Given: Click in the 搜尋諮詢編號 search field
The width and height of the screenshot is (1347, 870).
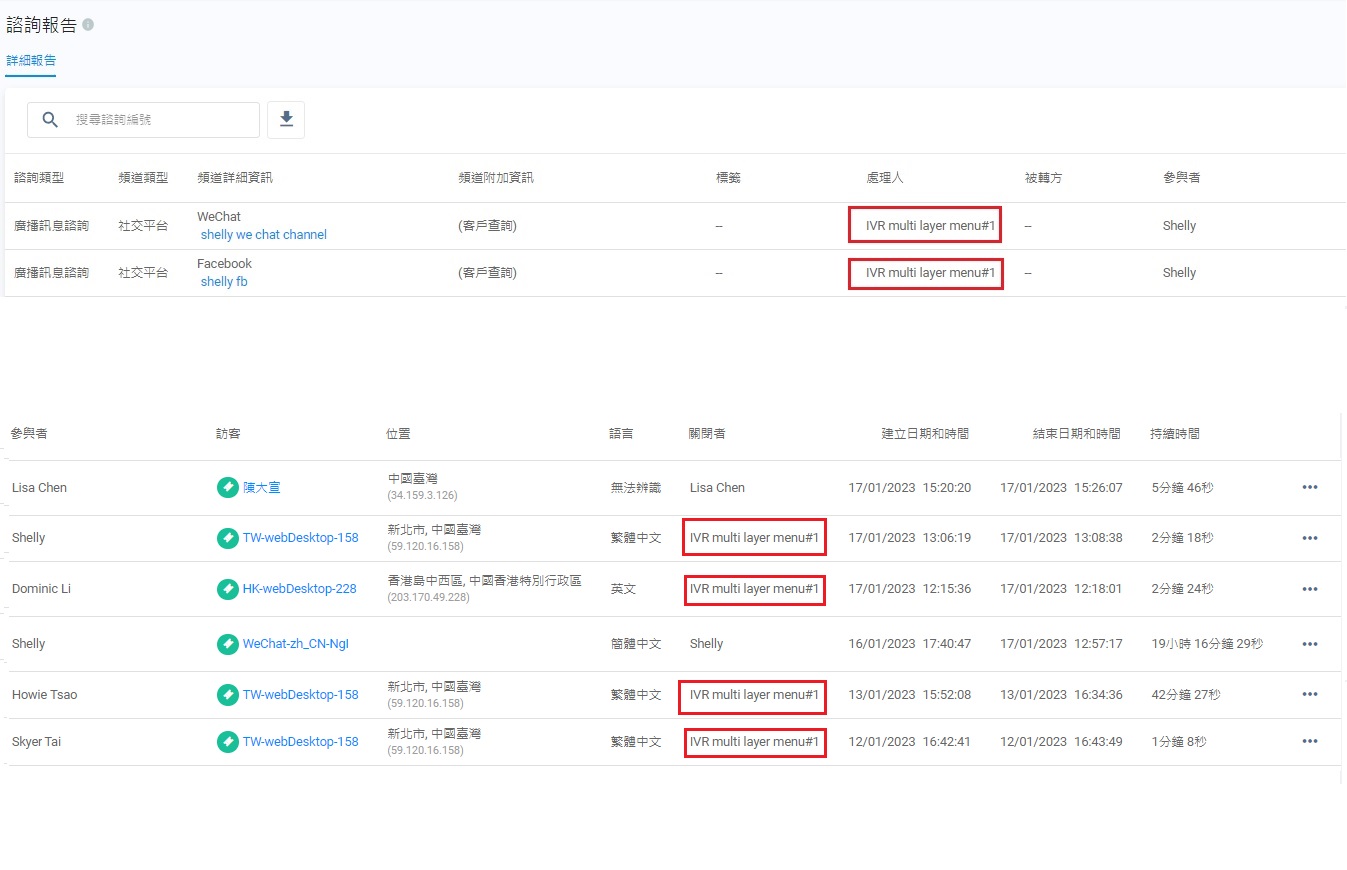Looking at the screenshot, I should 160,120.
